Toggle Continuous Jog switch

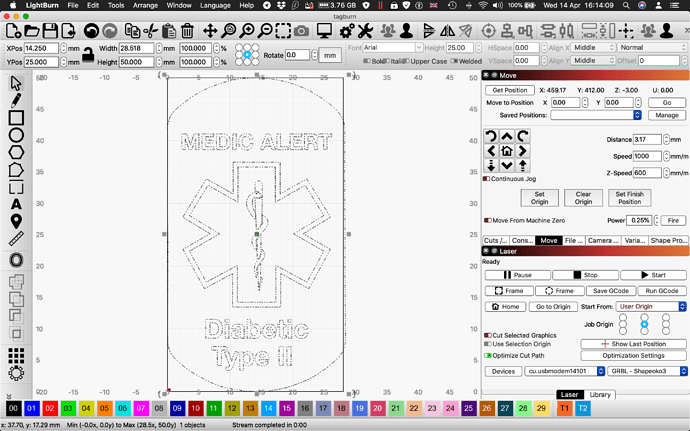coord(486,179)
